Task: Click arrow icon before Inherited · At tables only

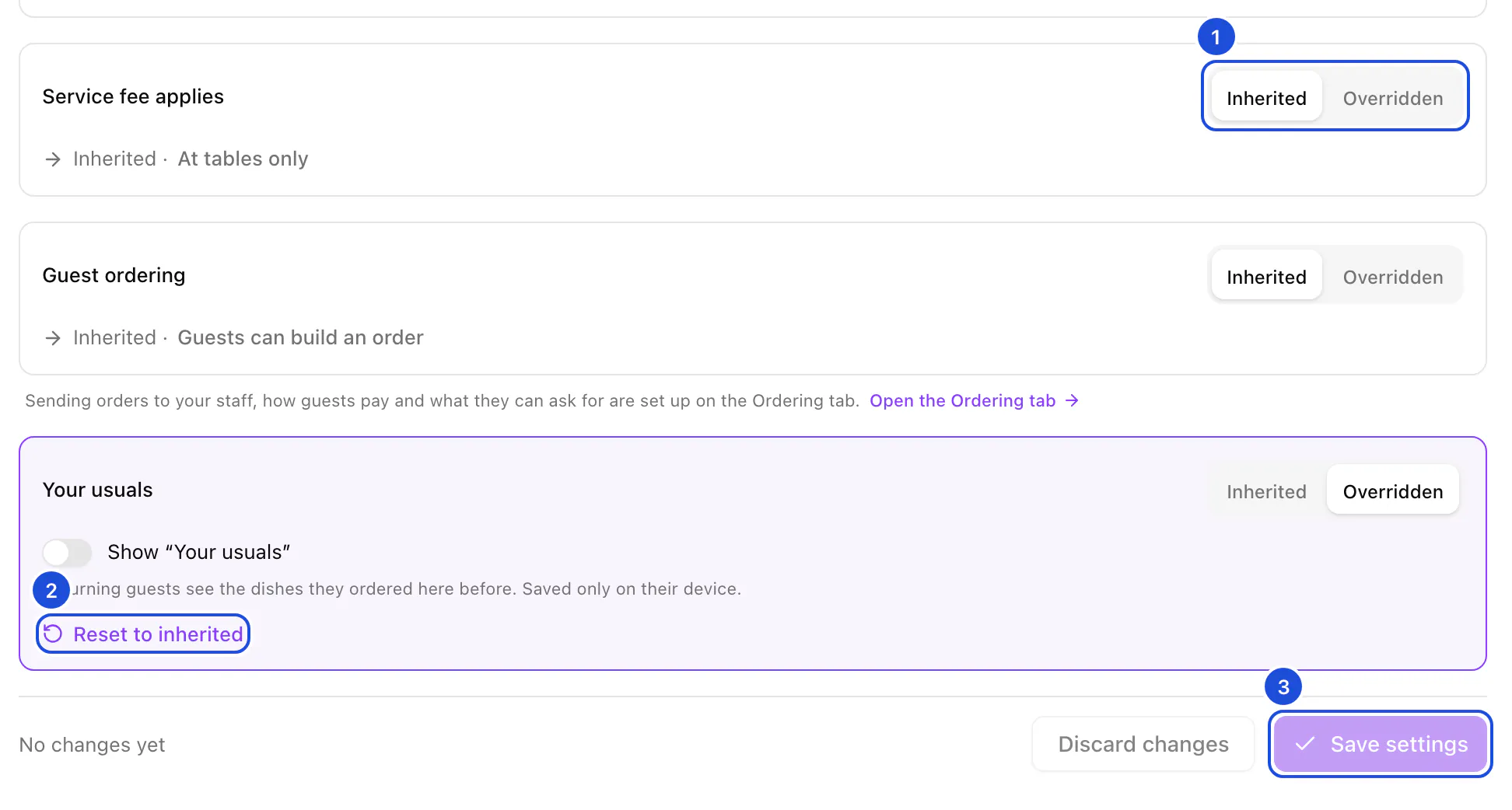Action: pos(53,159)
